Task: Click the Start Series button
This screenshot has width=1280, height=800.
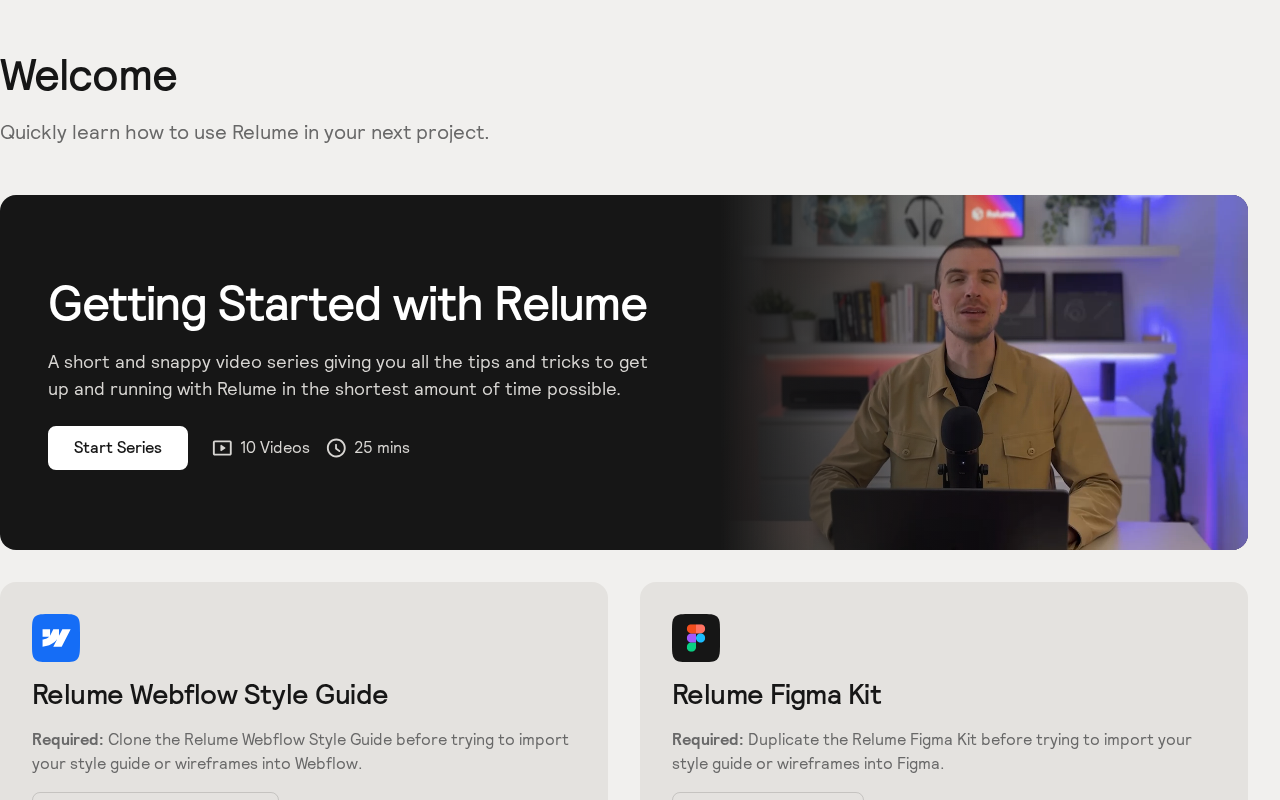Action: pyautogui.click(x=118, y=448)
